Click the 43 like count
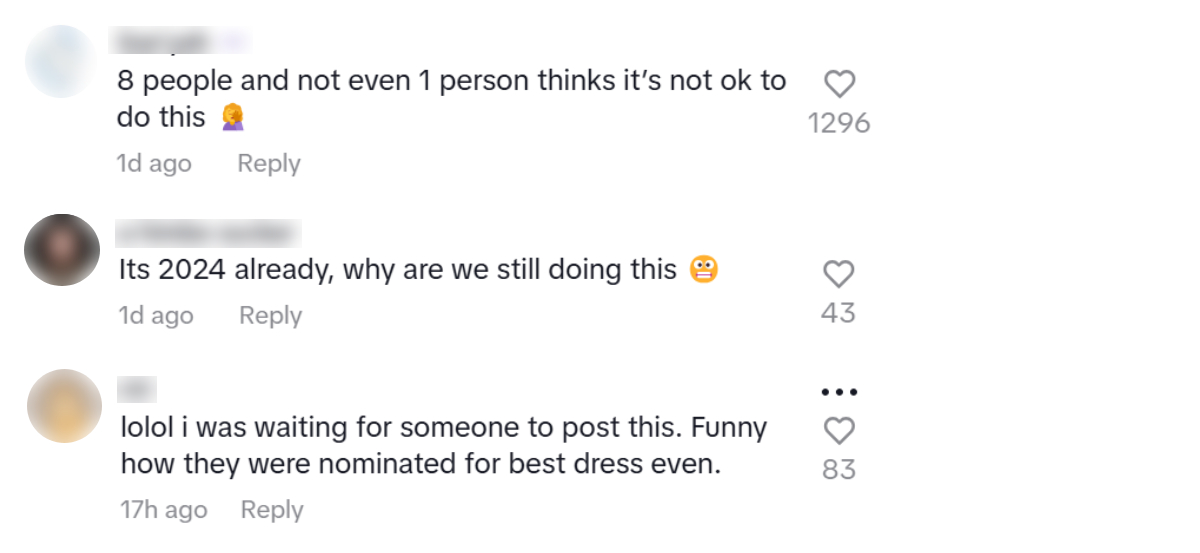Image resolution: width=1200 pixels, height=553 pixels. click(x=839, y=314)
